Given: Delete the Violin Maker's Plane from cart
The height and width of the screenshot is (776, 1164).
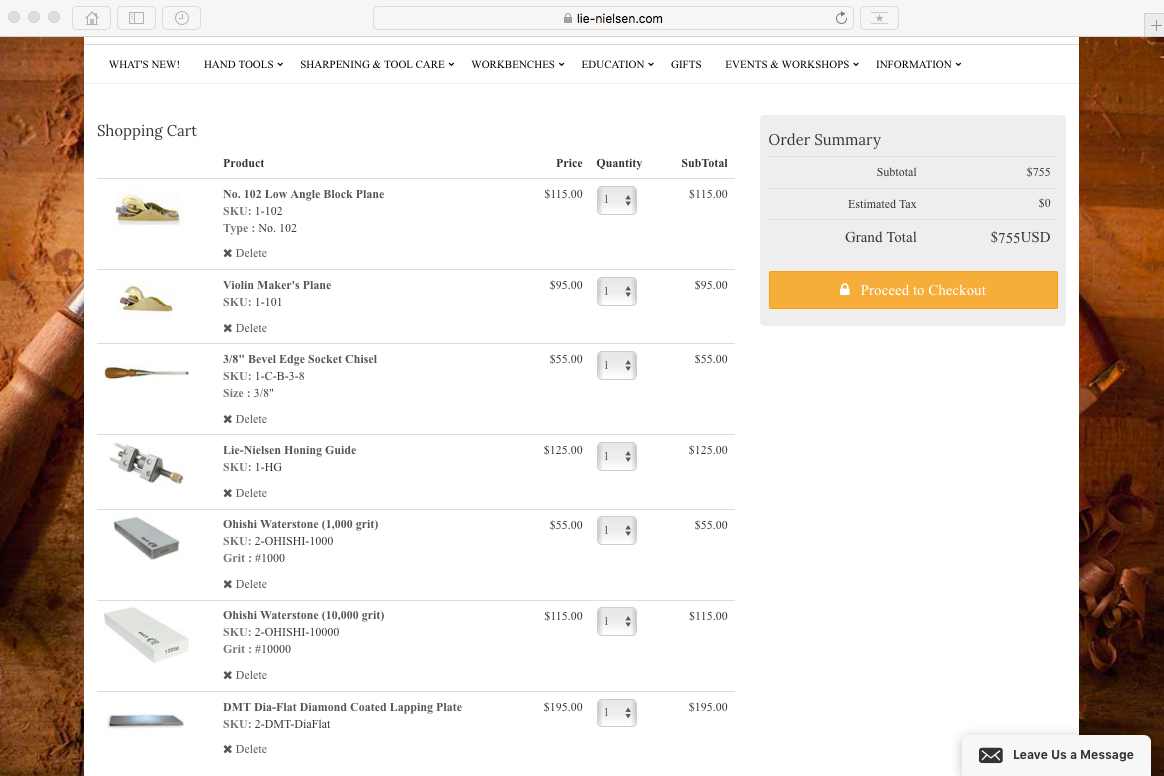Looking at the screenshot, I should (x=245, y=328).
